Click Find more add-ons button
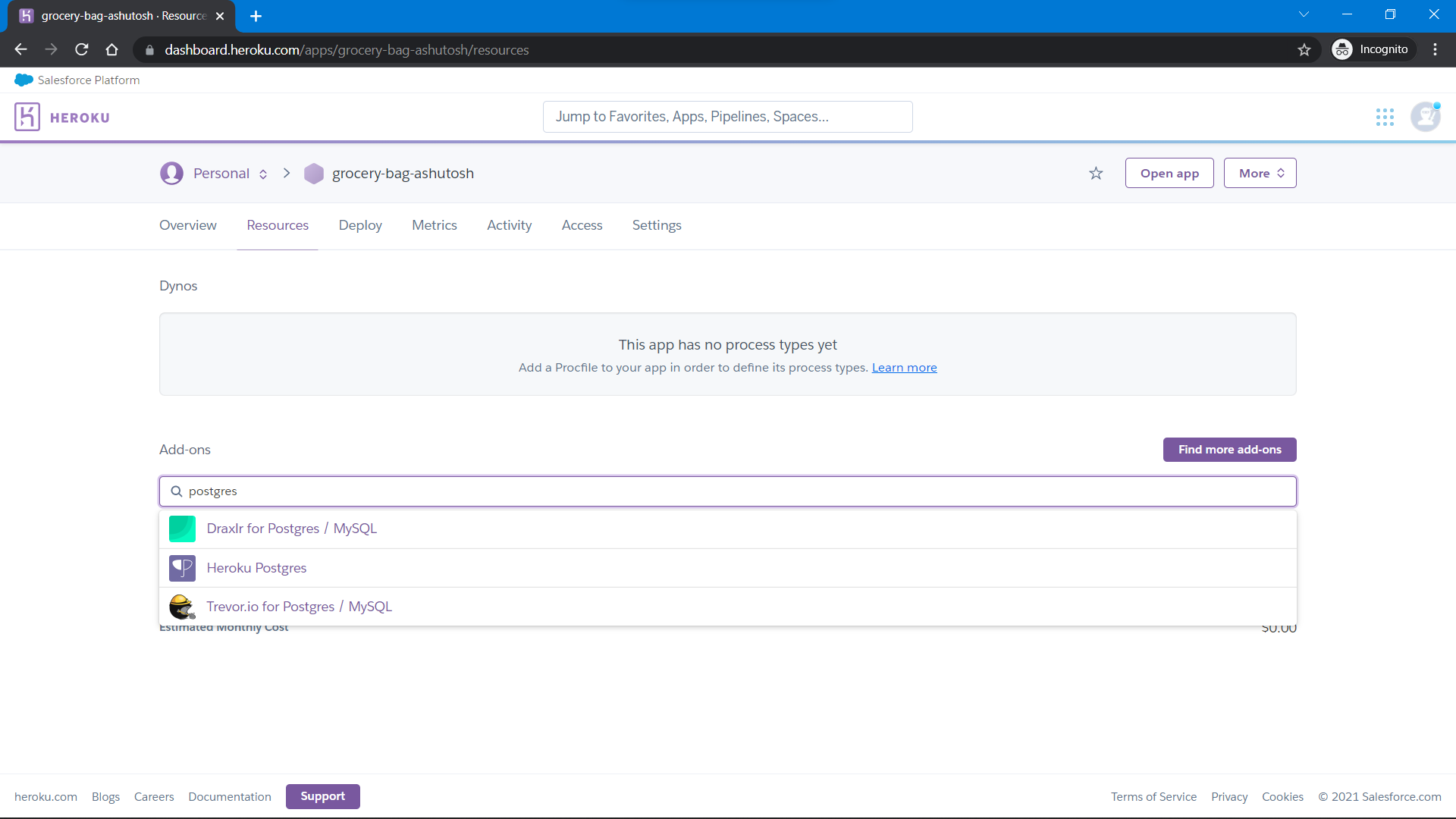Image resolution: width=1456 pixels, height=819 pixels. point(1229,450)
